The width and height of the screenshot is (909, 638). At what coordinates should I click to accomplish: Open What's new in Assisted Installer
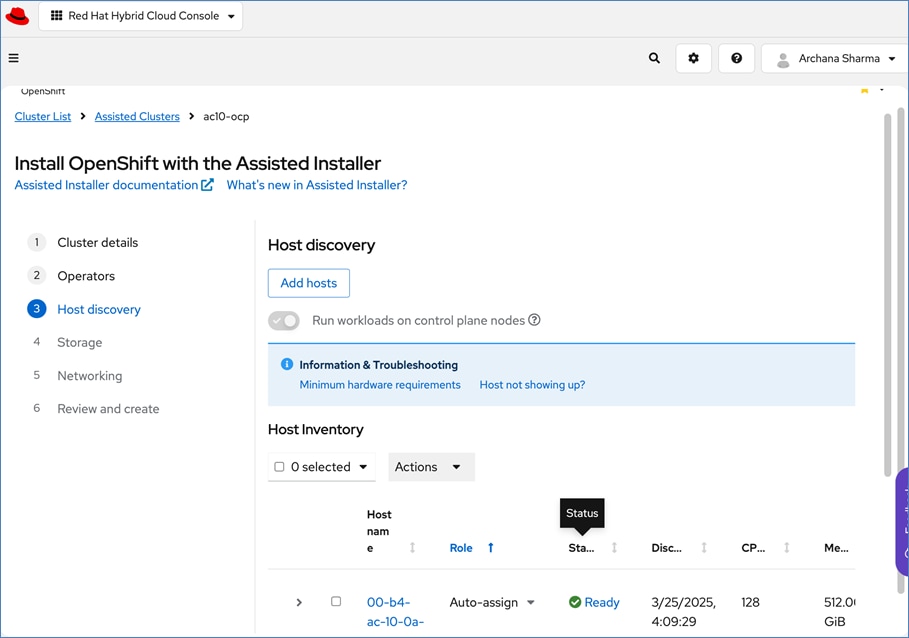coord(317,185)
